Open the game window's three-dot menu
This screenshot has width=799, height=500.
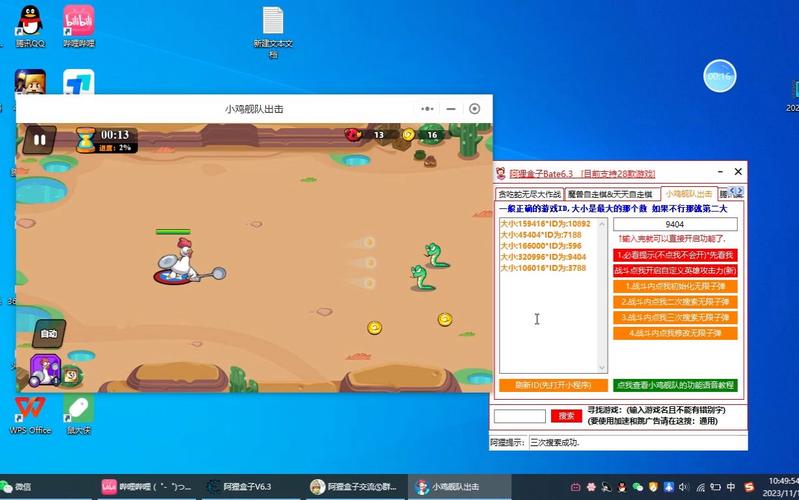point(427,109)
